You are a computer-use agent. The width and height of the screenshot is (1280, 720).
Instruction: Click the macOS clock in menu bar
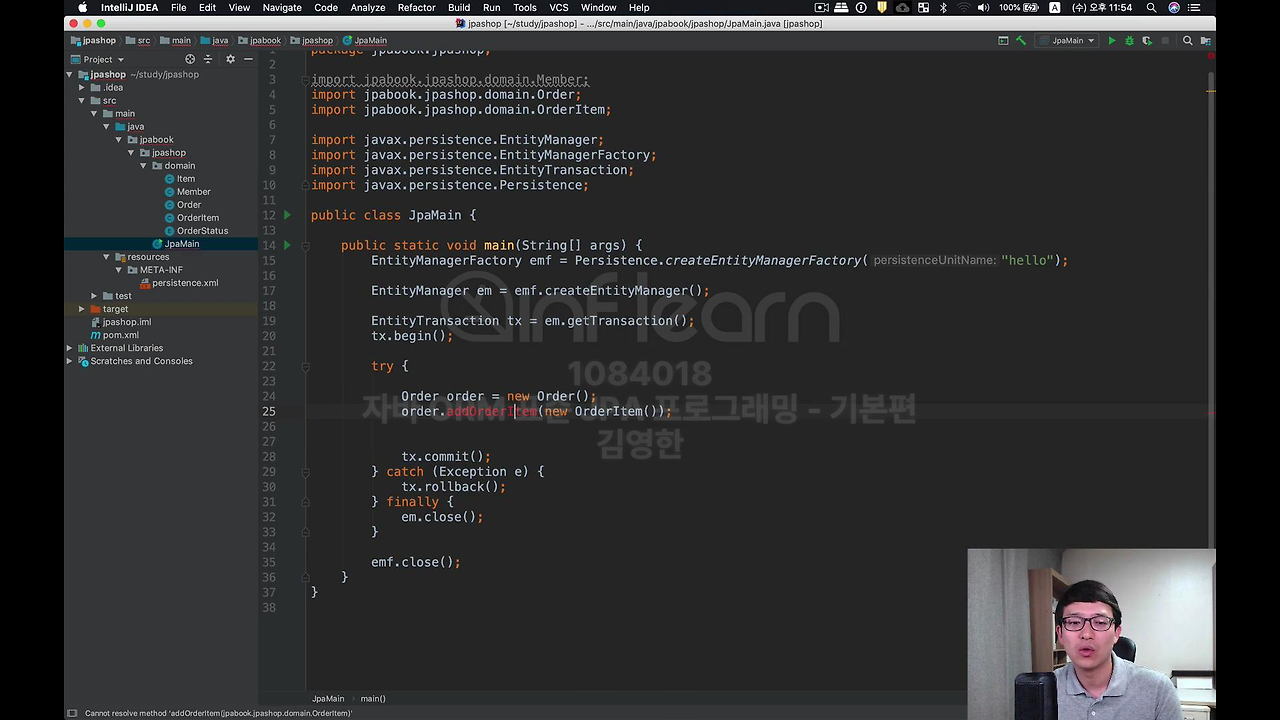coord(1102,8)
